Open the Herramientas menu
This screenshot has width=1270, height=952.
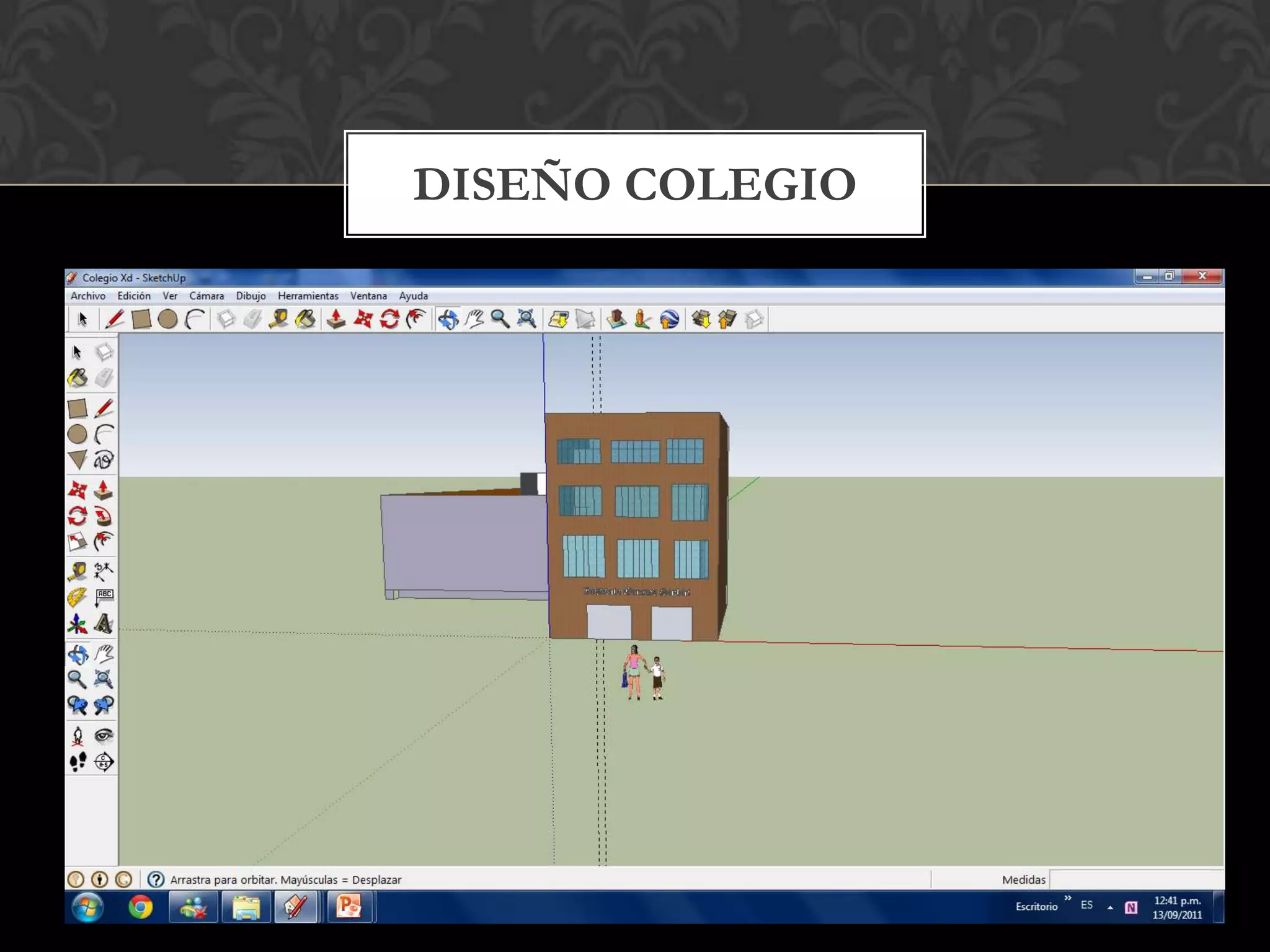(308, 296)
